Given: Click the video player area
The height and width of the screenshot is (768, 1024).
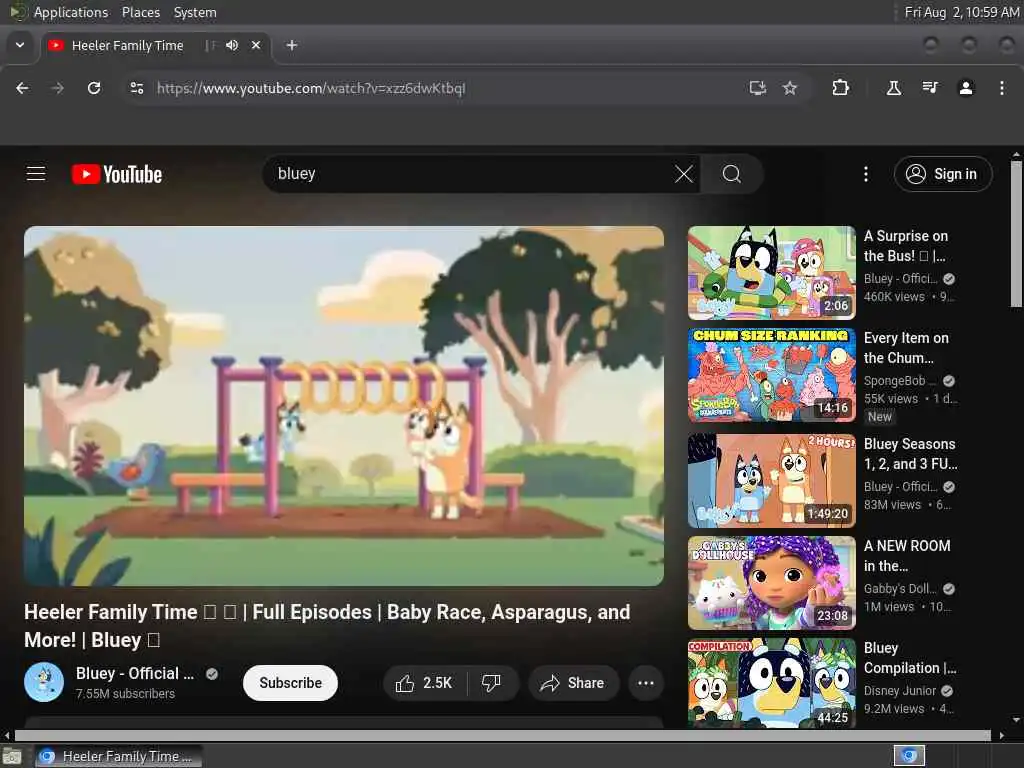Looking at the screenshot, I should (x=344, y=406).
